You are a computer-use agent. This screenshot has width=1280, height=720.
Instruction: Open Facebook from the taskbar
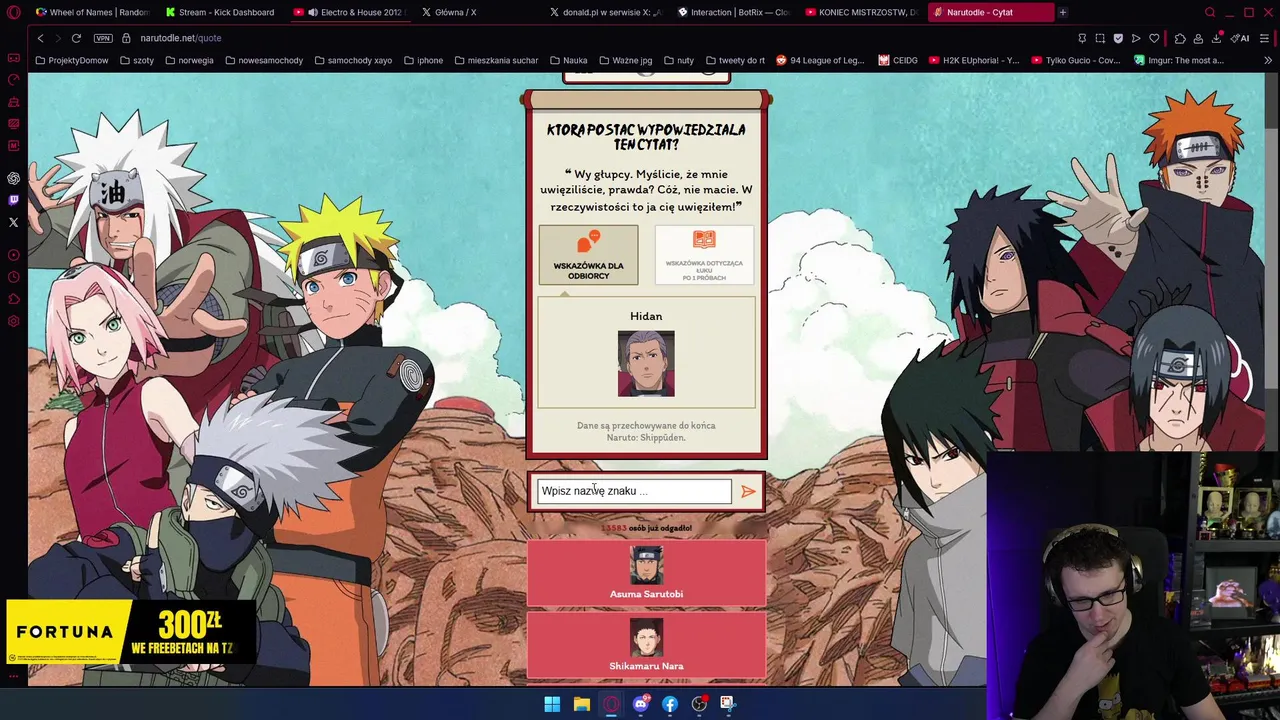(670, 704)
